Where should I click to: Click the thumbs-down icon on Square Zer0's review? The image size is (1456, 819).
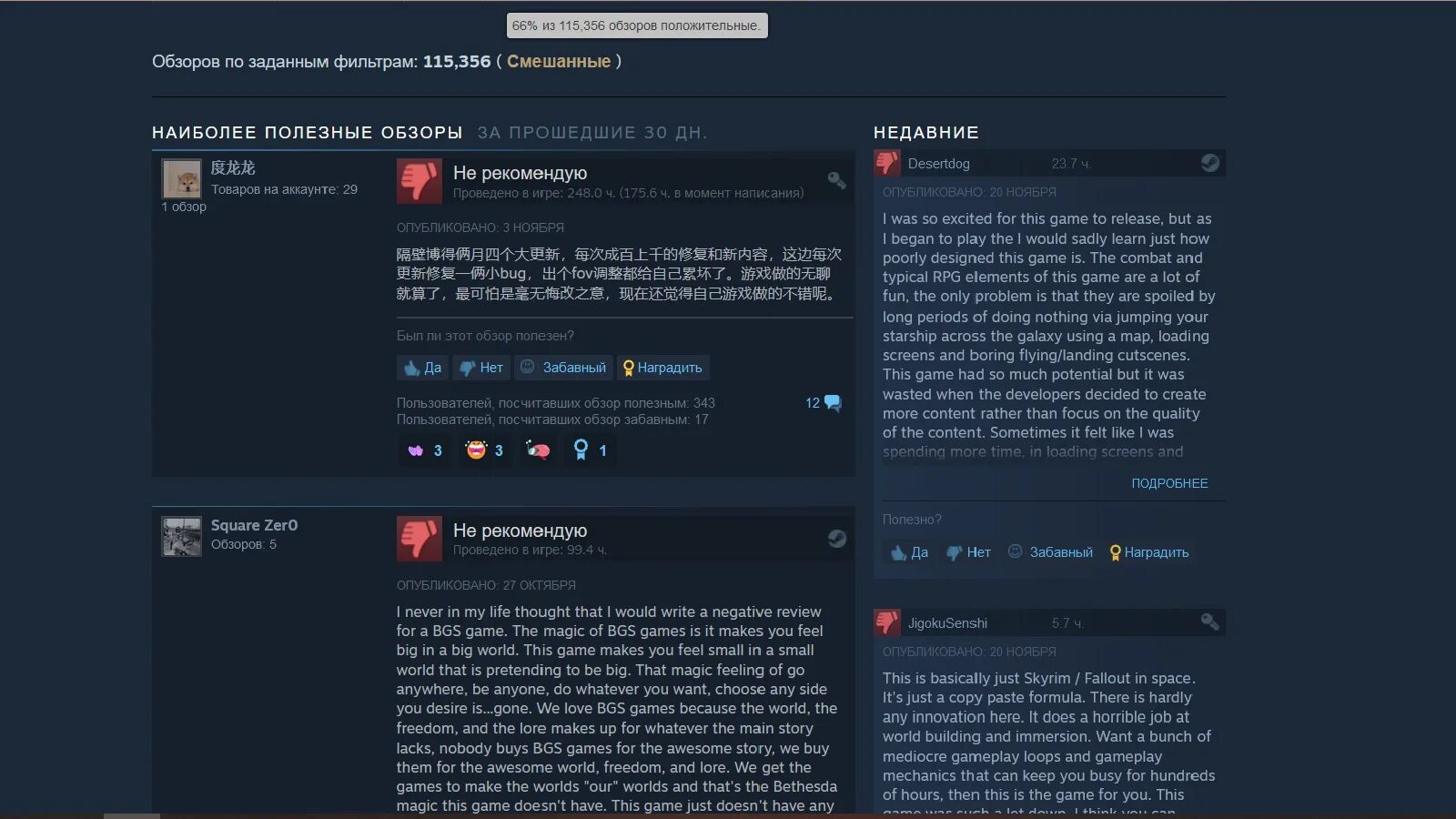coord(419,539)
